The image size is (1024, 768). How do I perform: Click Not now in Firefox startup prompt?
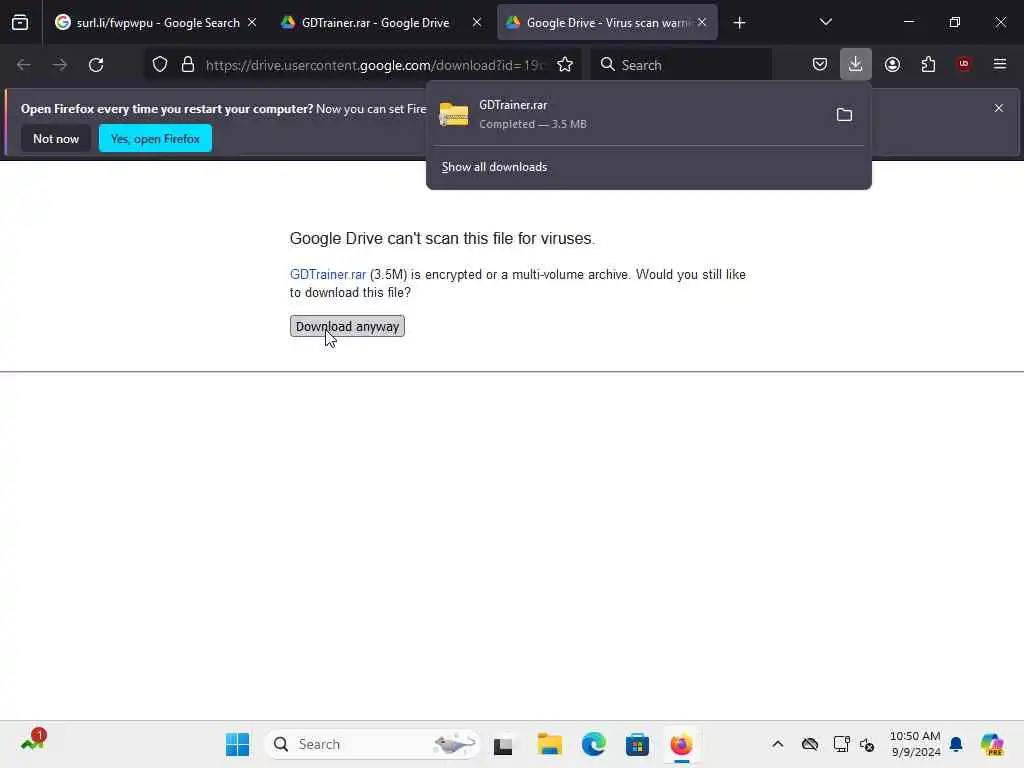(x=56, y=138)
